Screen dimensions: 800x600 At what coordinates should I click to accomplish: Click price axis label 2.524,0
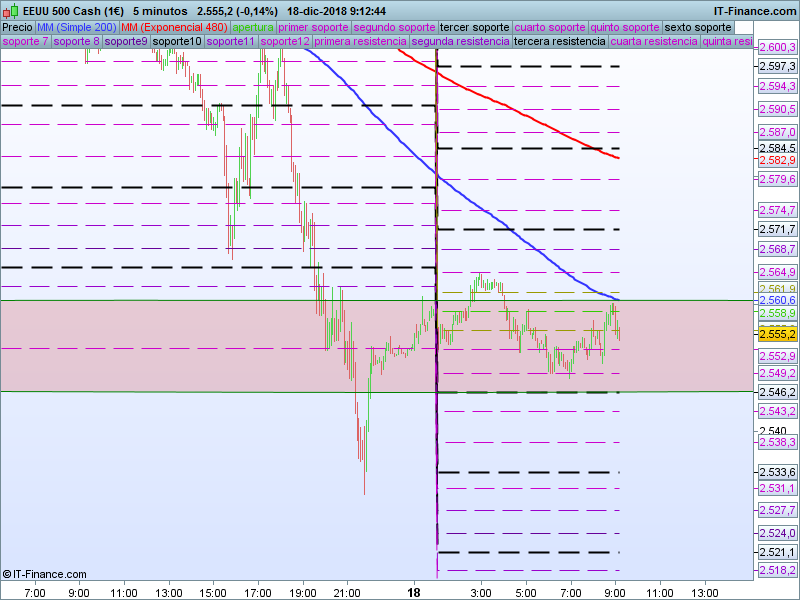coord(777,533)
